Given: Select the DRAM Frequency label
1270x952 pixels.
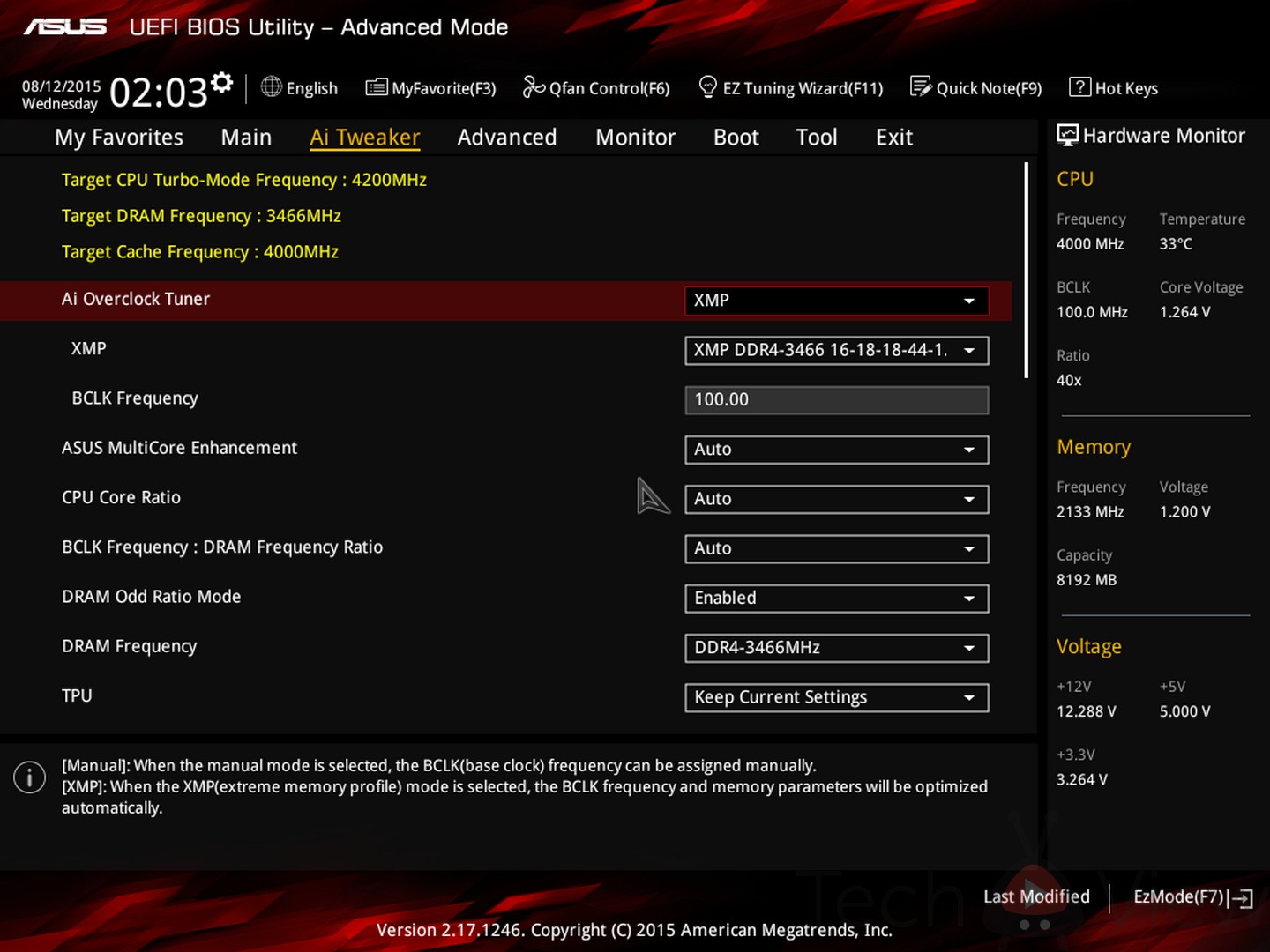Looking at the screenshot, I should coord(129,646).
